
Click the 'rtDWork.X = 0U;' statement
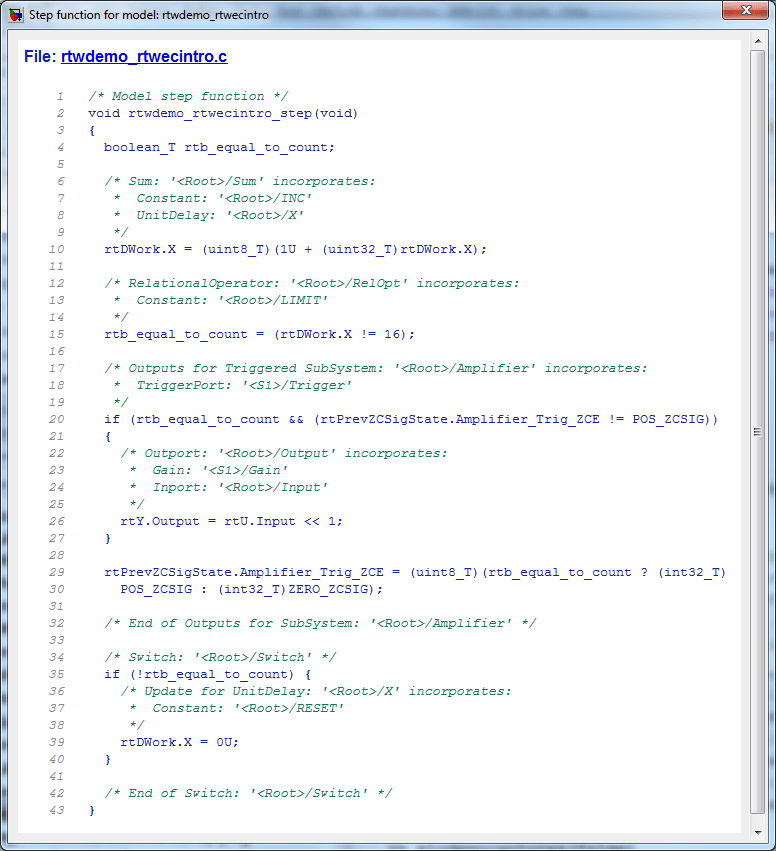pos(180,742)
